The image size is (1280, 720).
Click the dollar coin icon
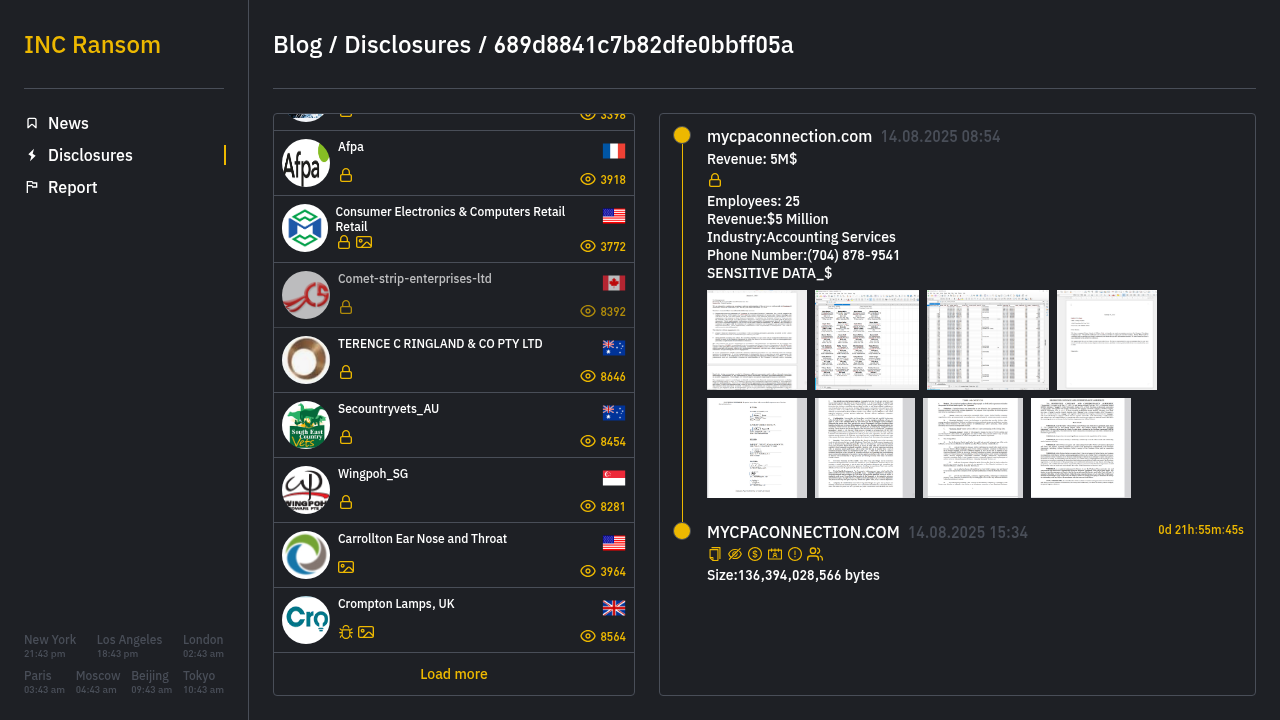(x=755, y=554)
